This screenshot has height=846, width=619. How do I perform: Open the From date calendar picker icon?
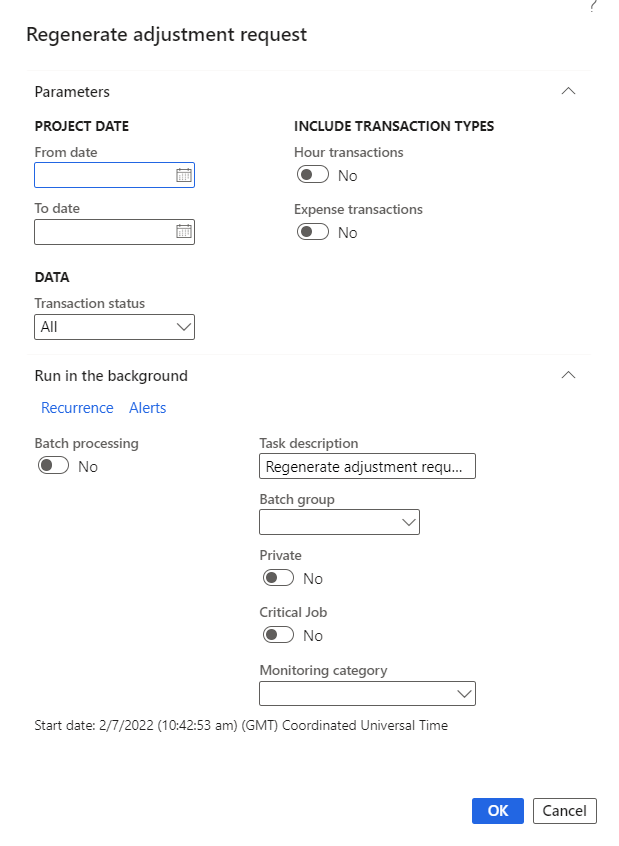pyautogui.click(x=184, y=176)
